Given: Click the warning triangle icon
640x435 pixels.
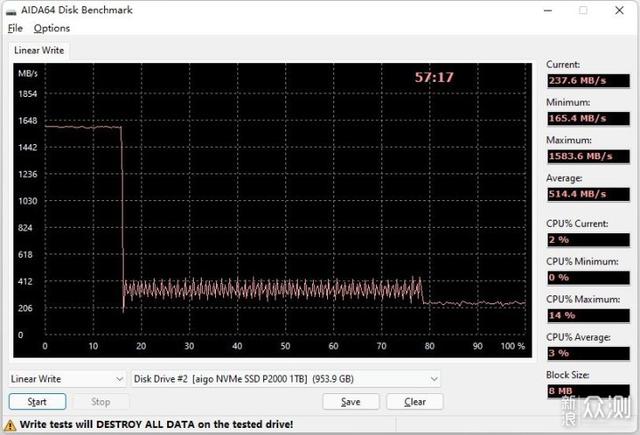Looking at the screenshot, I should click(10, 425).
